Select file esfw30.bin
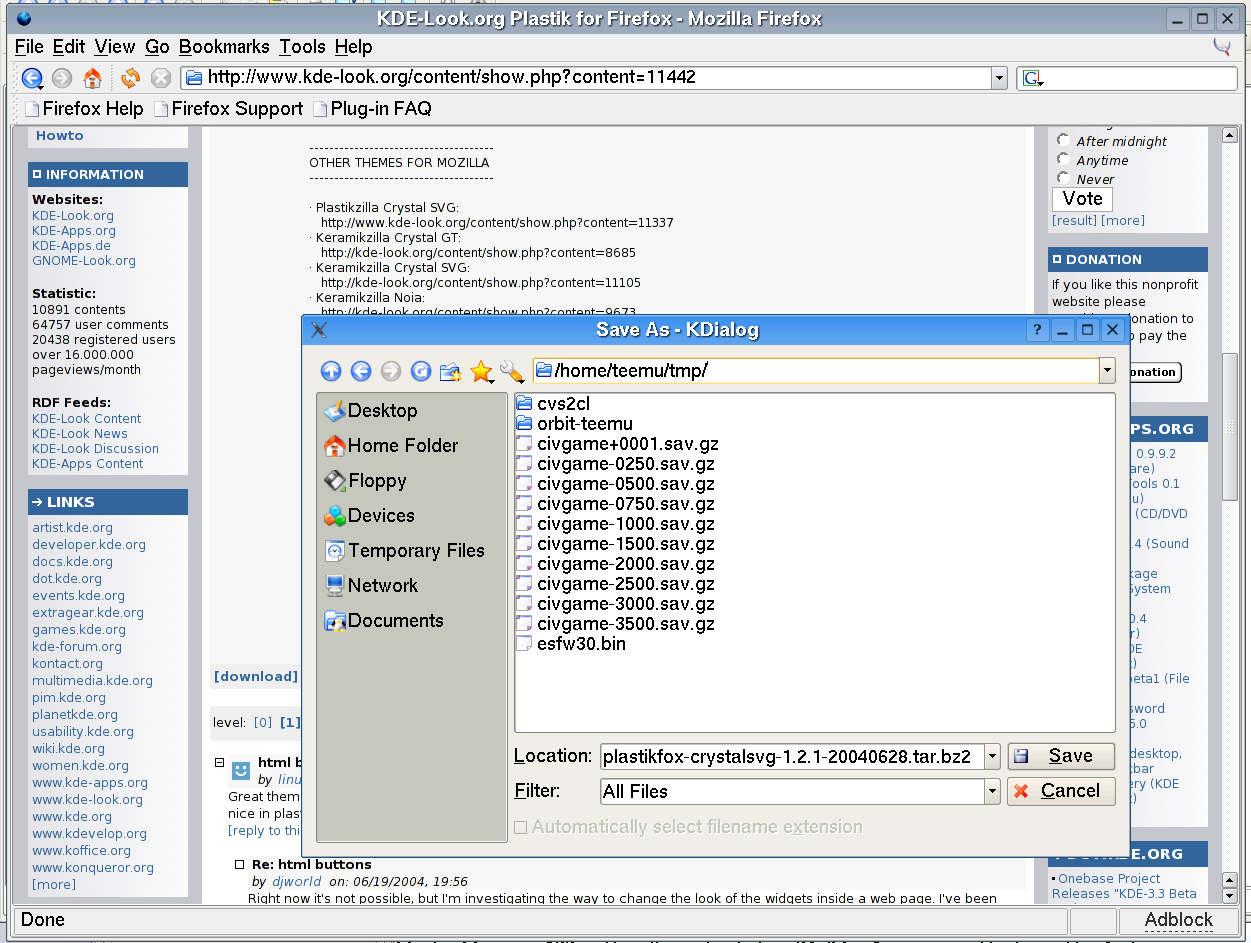Image resolution: width=1251 pixels, height=943 pixels. (572, 644)
